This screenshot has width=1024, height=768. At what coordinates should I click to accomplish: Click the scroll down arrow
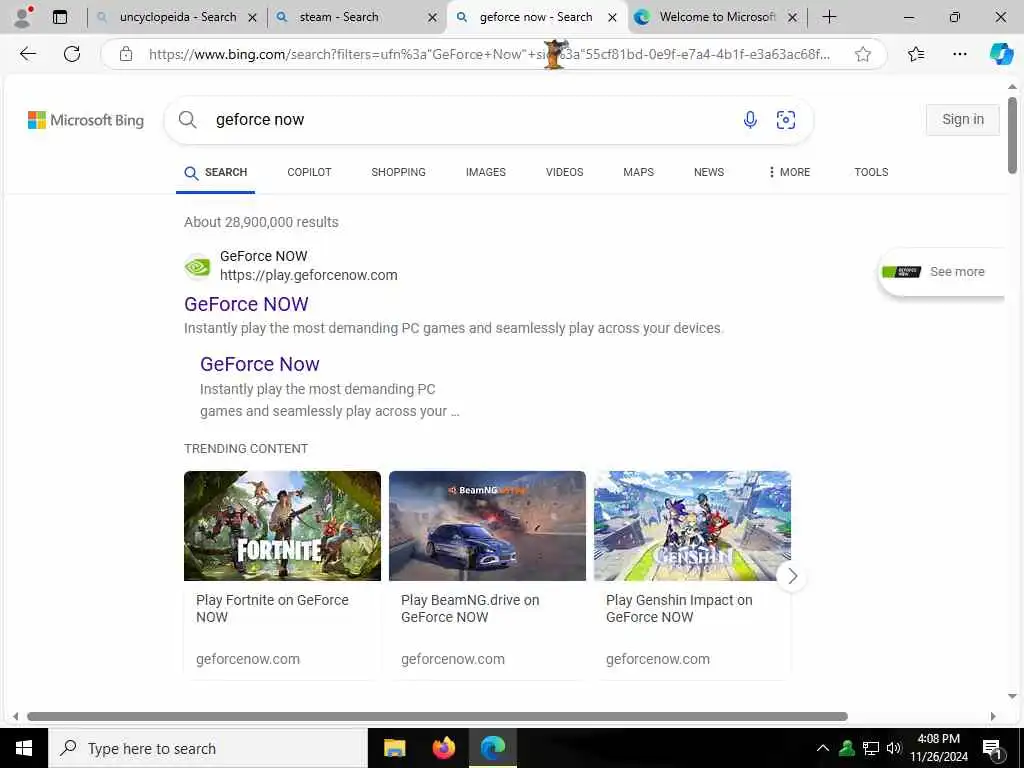click(x=1012, y=696)
